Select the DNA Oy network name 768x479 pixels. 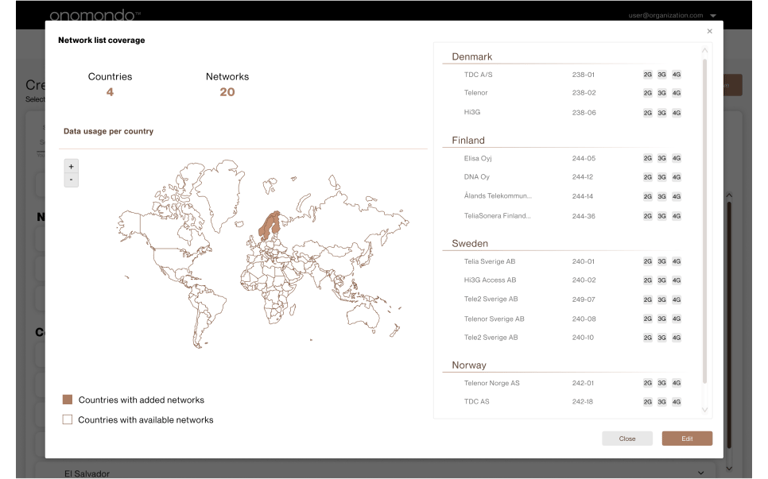tap(477, 177)
